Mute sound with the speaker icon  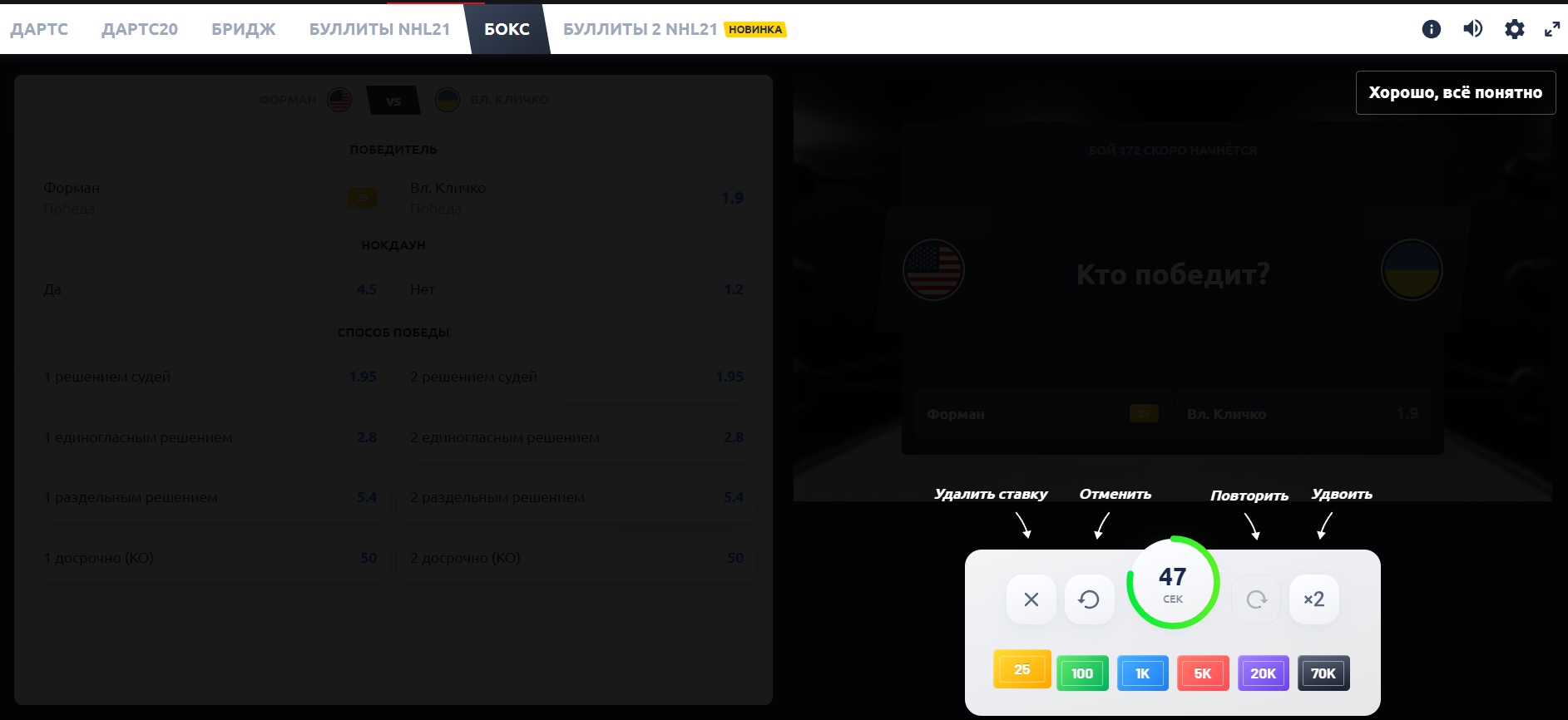click(x=1472, y=29)
